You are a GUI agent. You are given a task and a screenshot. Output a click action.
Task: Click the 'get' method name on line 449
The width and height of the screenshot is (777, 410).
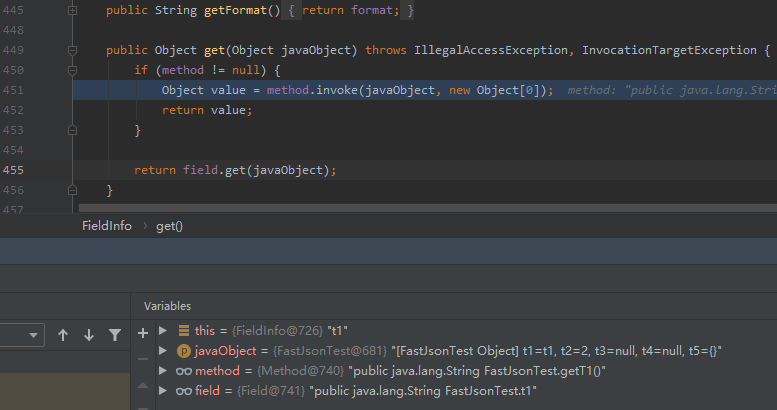[x=214, y=50]
